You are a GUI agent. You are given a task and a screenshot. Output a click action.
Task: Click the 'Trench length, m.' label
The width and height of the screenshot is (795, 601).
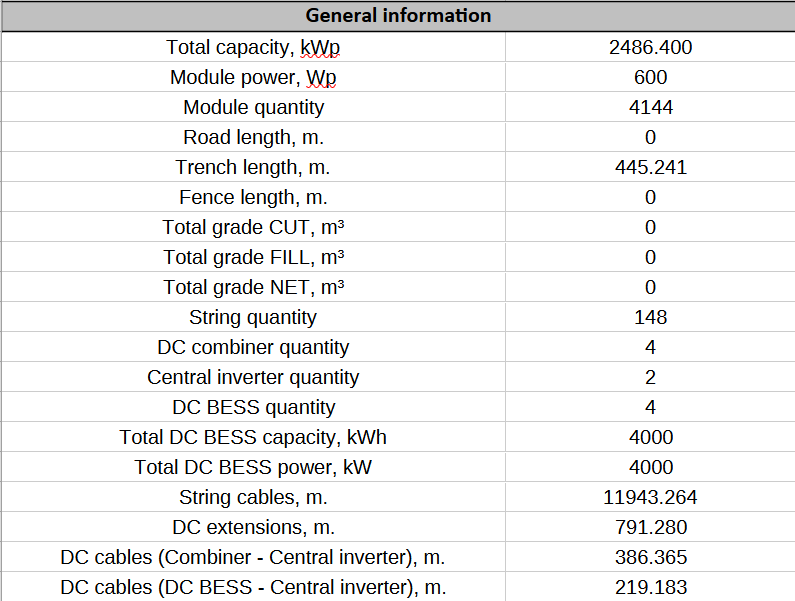[x=253, y=167]
